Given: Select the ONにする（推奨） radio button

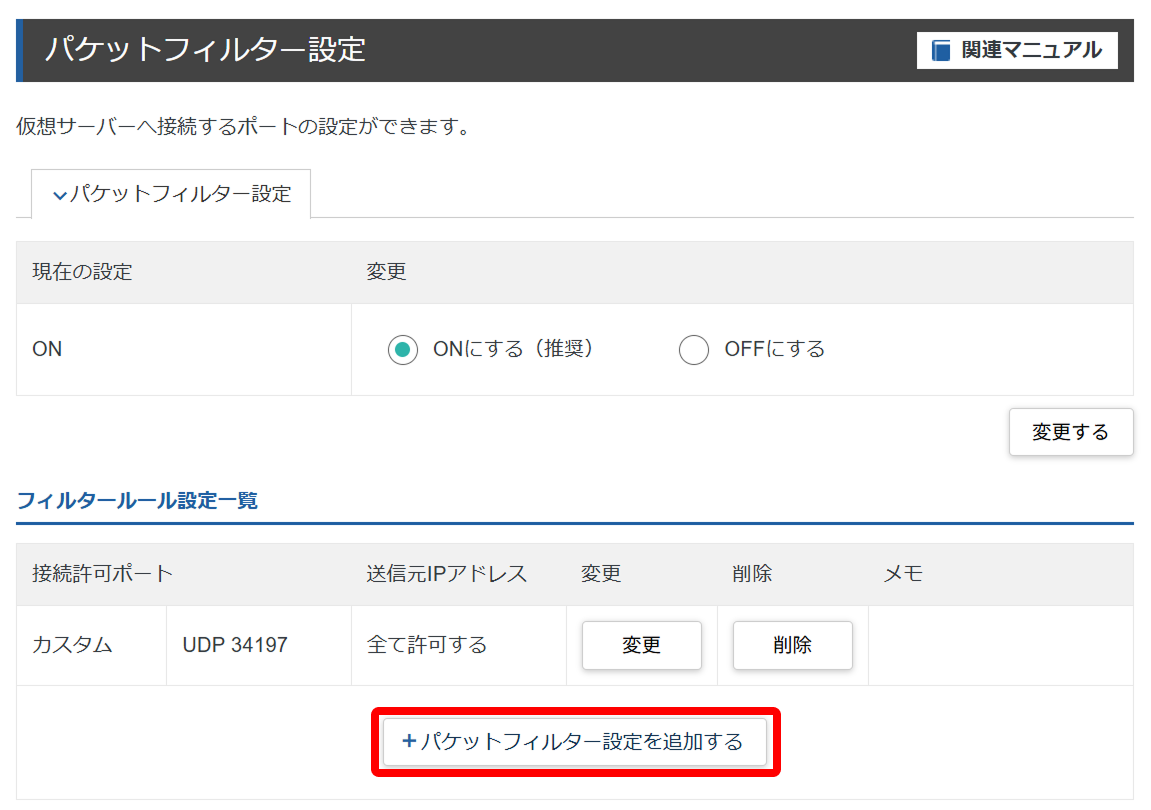Looking at the screenshot, I should pyautogui.click(x=403, y=350).
